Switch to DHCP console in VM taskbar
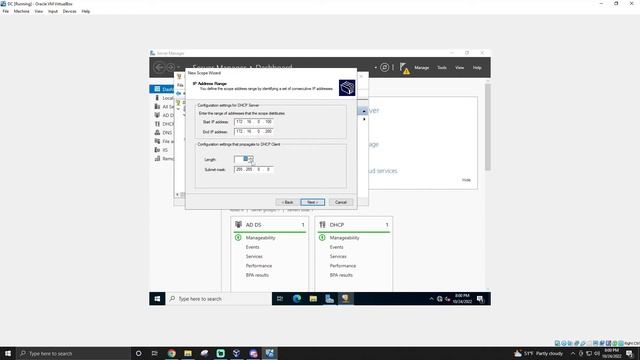640x360 pixels. tap(345, 299)
